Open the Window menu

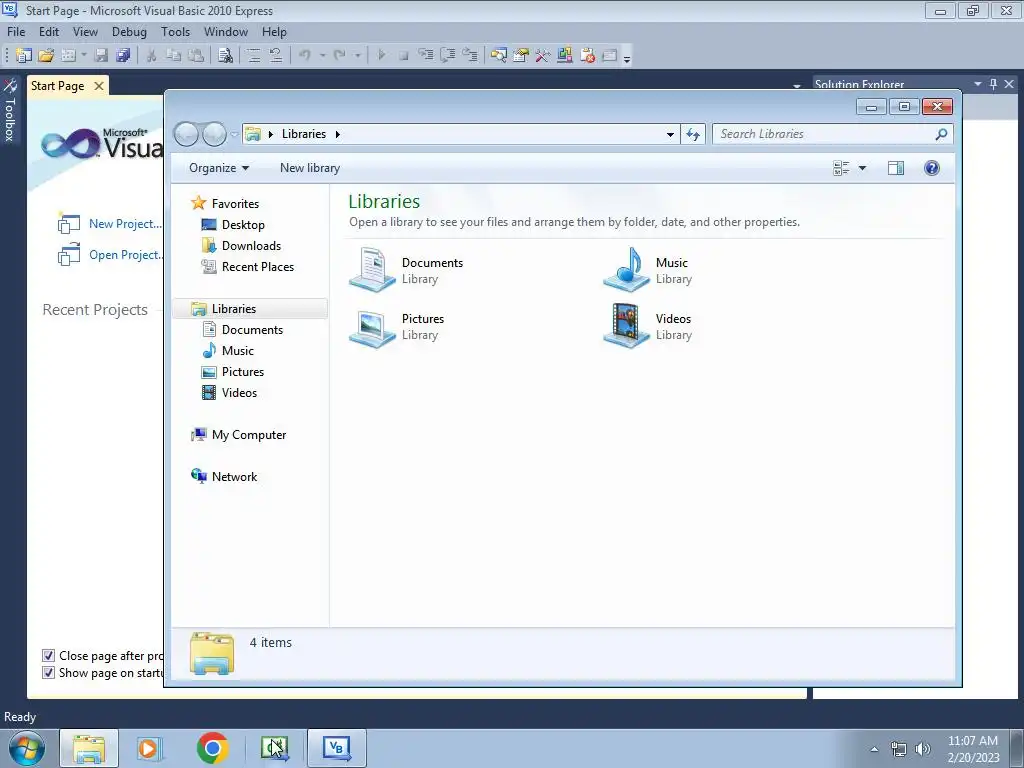point(225,31)
